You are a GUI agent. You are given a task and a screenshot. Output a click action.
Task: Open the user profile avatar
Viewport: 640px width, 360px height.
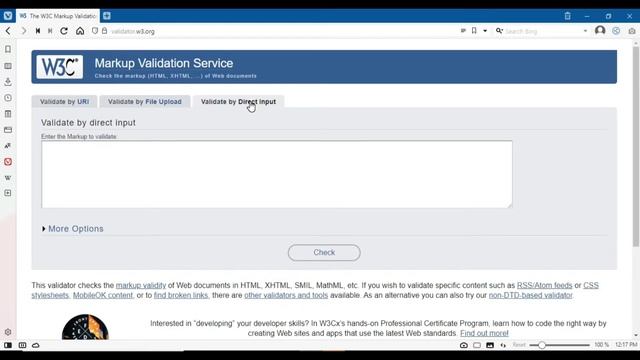pos(600,31)
